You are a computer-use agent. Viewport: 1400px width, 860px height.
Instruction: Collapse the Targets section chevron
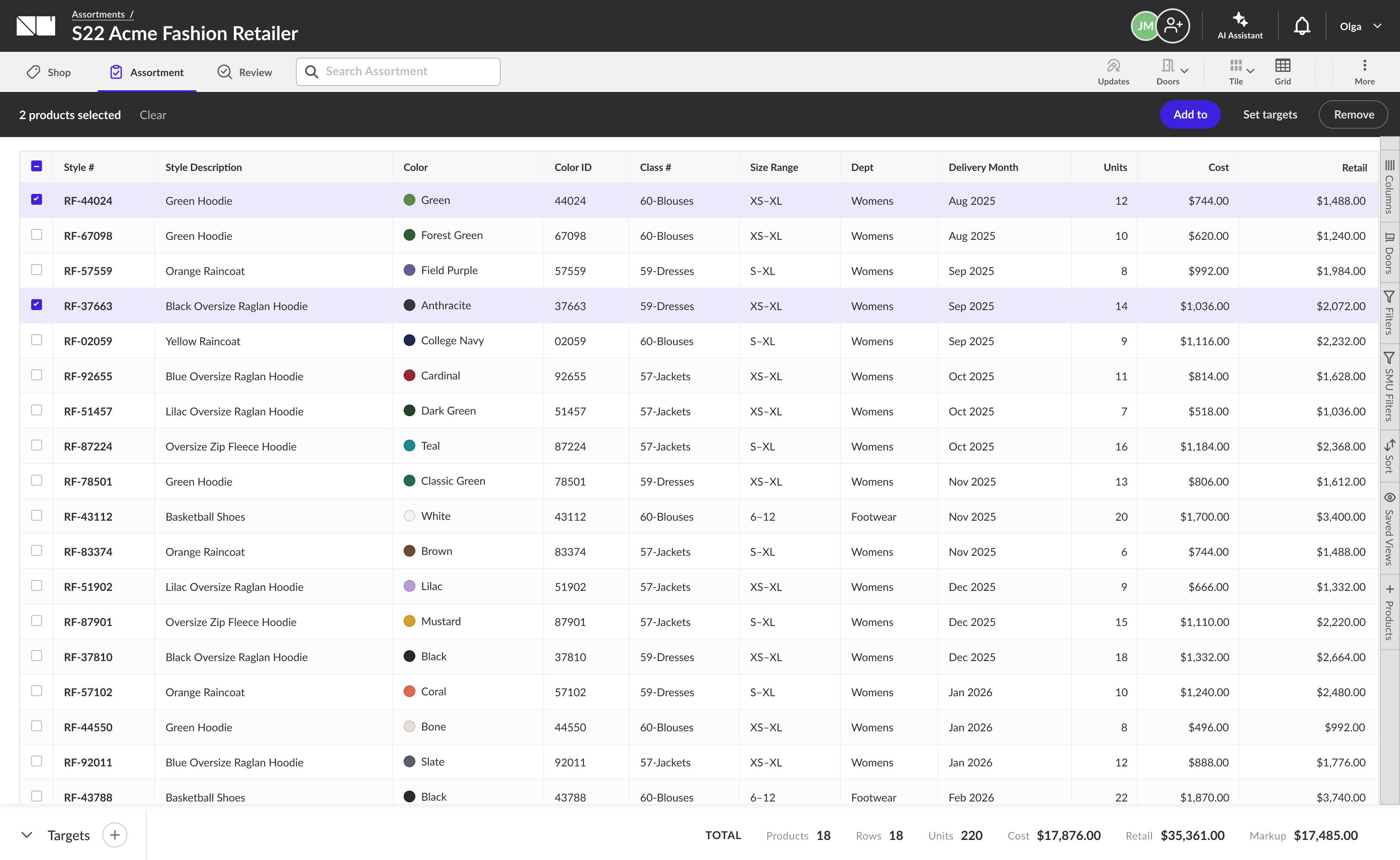[x=27, y=835]
